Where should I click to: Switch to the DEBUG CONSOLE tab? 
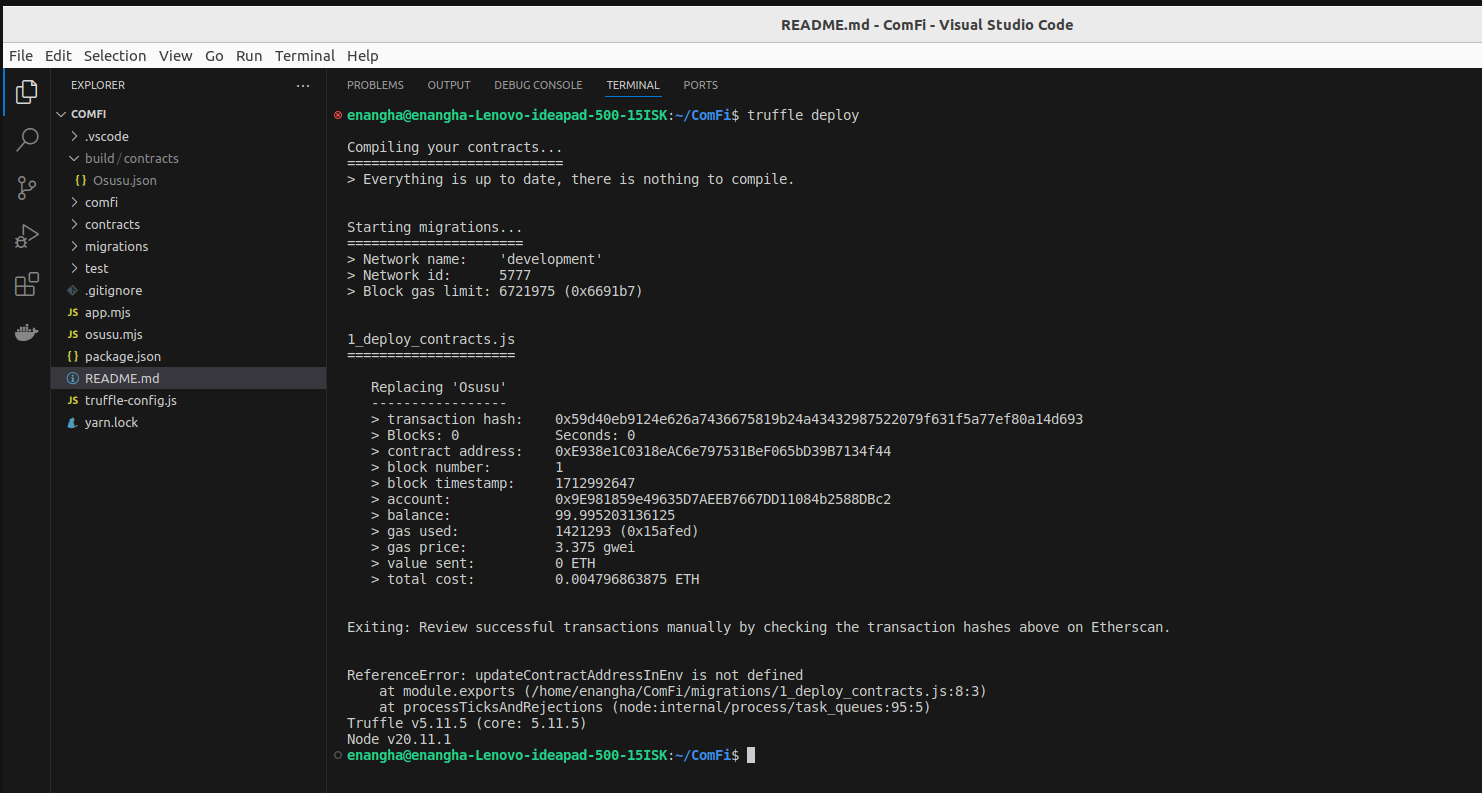click(538, 86)
